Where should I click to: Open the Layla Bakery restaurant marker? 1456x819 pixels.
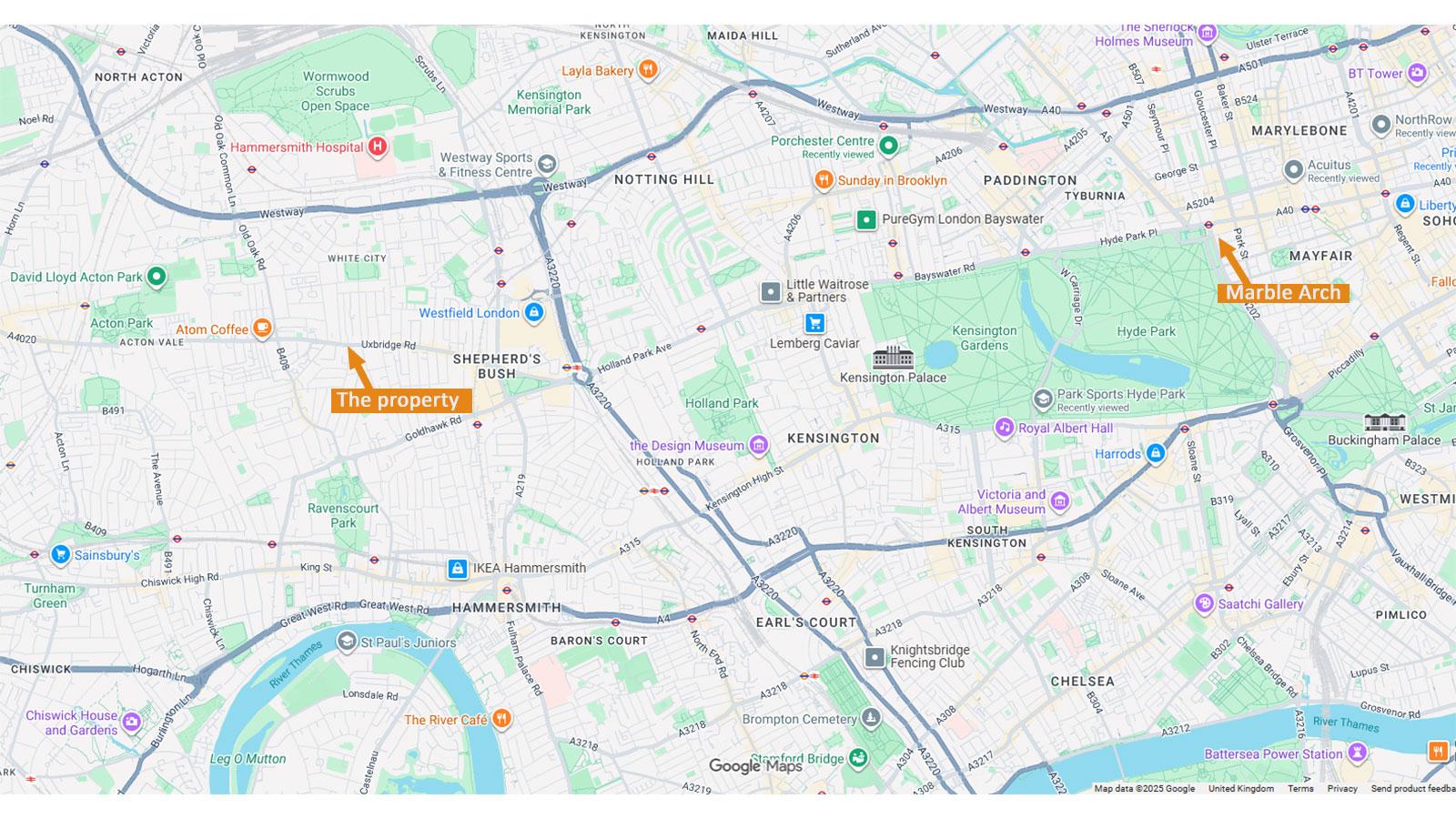click(648, 70)
